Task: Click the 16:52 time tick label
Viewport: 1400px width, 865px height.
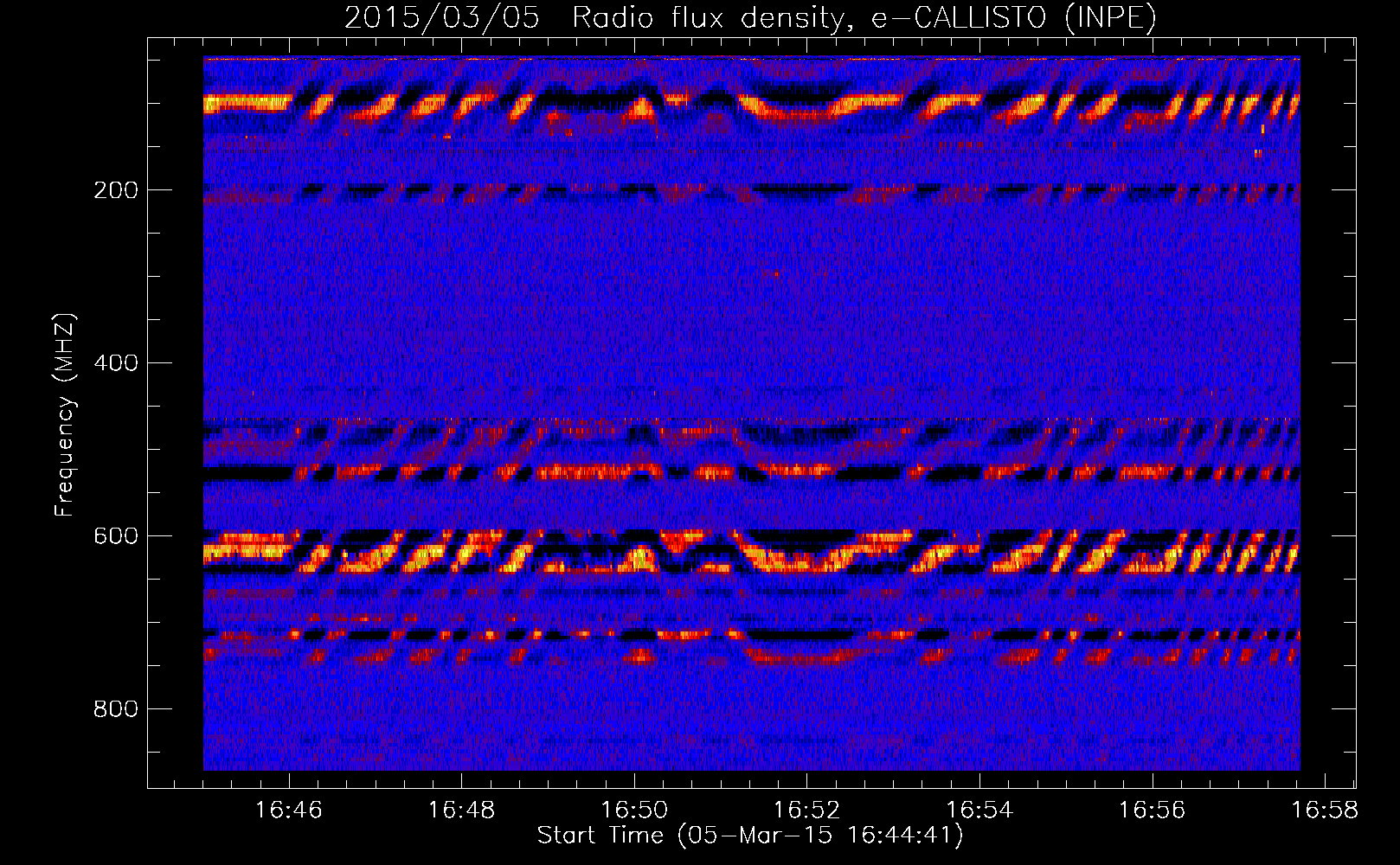Action: tap(806, 811)
